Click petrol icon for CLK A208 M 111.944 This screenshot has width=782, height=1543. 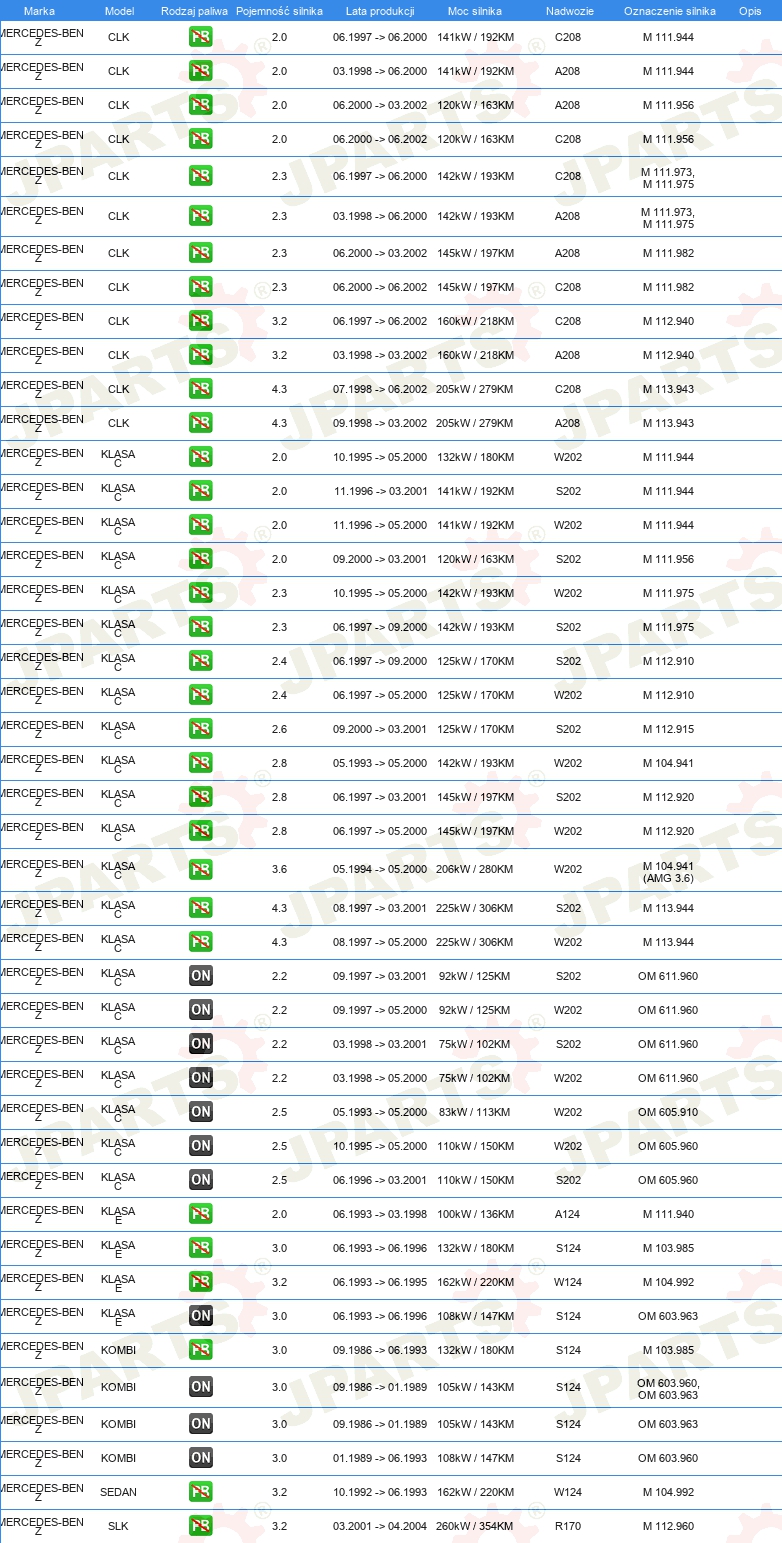pyautogui.click(x=201, y=71)
